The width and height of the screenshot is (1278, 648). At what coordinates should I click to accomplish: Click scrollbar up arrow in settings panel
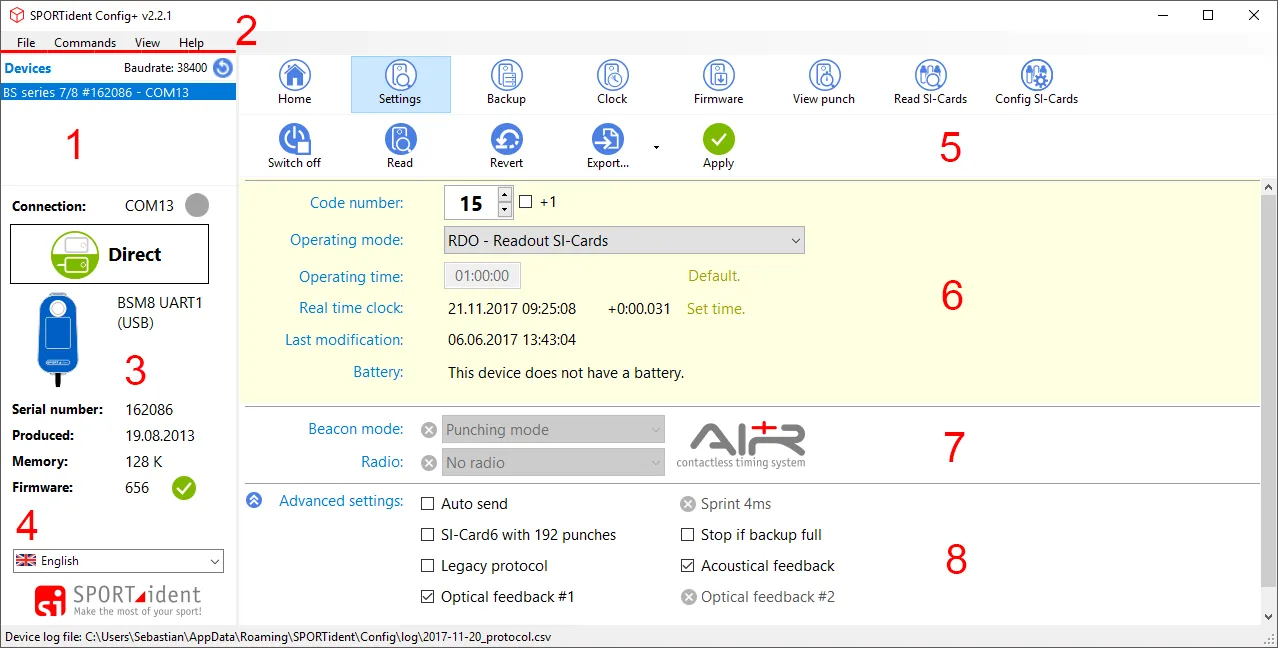(1269, 187)
